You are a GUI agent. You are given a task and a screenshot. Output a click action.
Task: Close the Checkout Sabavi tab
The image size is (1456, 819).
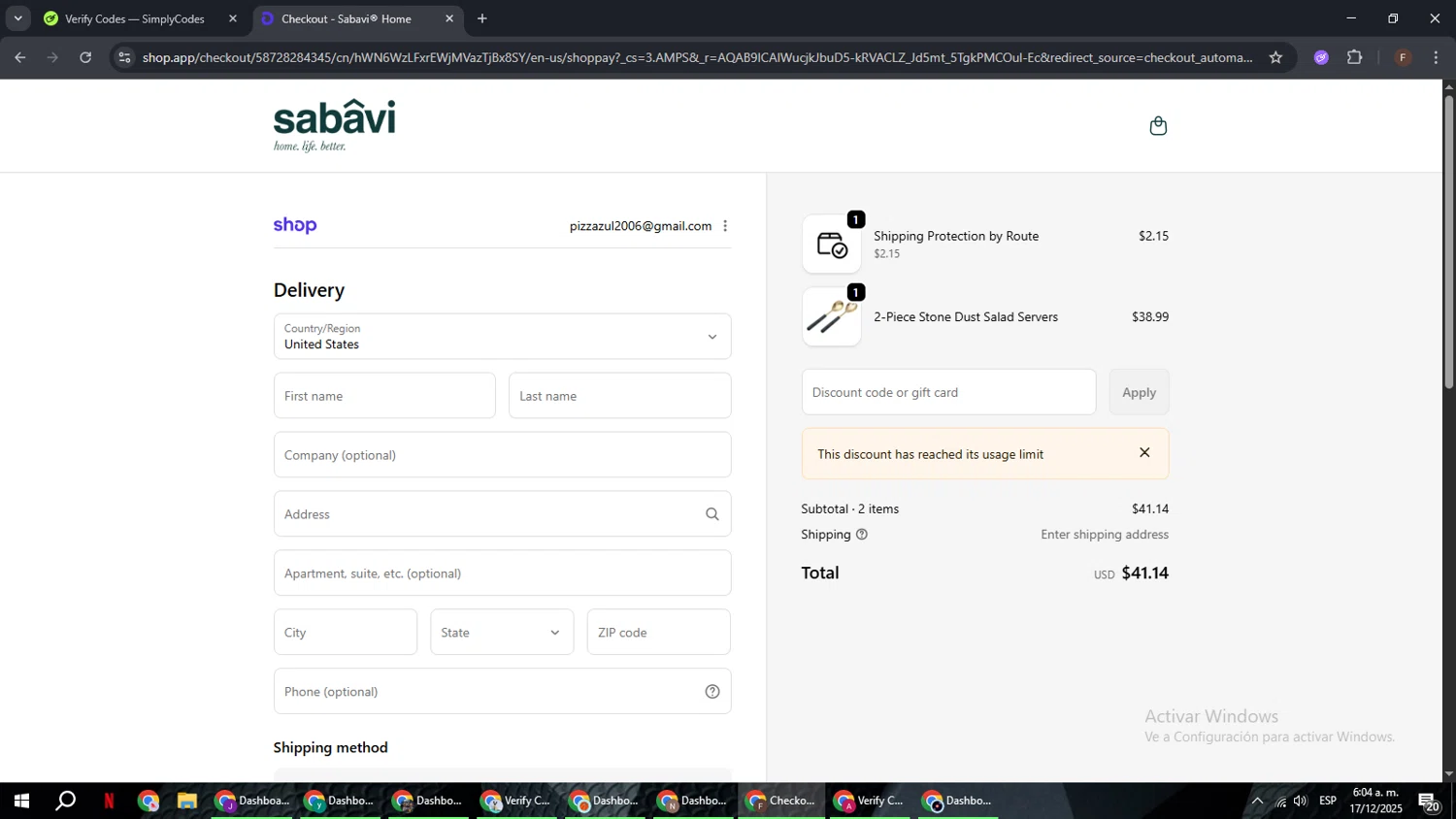[449, 18]
